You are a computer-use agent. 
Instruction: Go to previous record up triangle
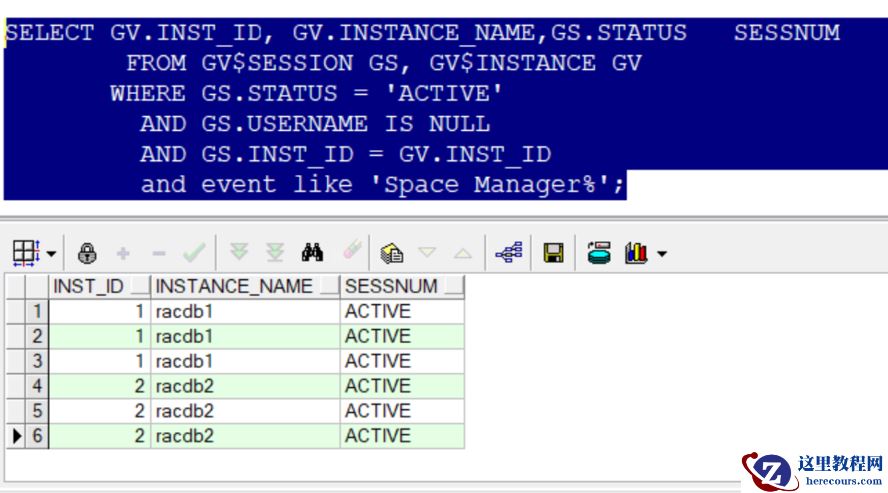pyautogui.click(x=463, y=253)
